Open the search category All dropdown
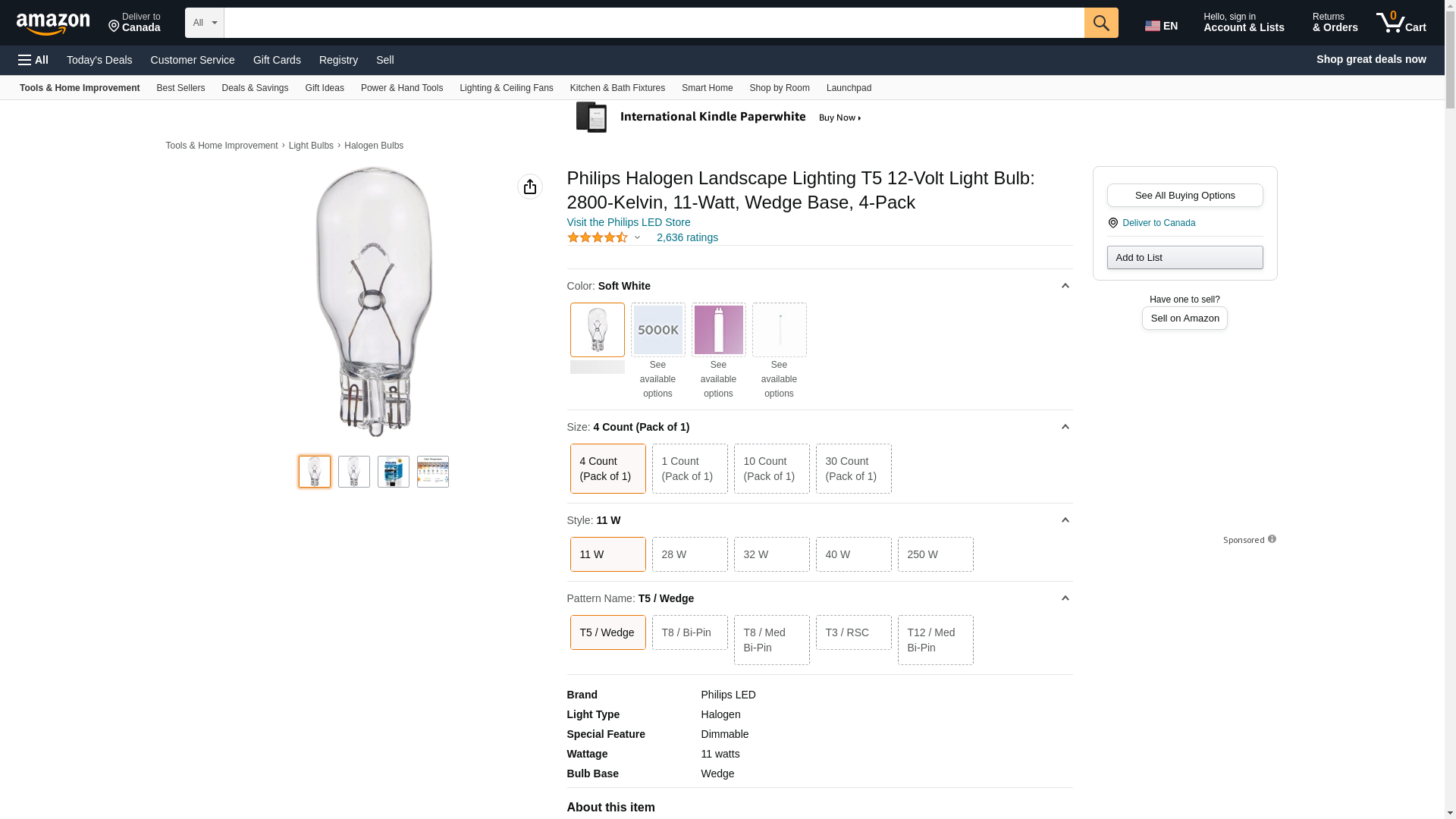 205,23
